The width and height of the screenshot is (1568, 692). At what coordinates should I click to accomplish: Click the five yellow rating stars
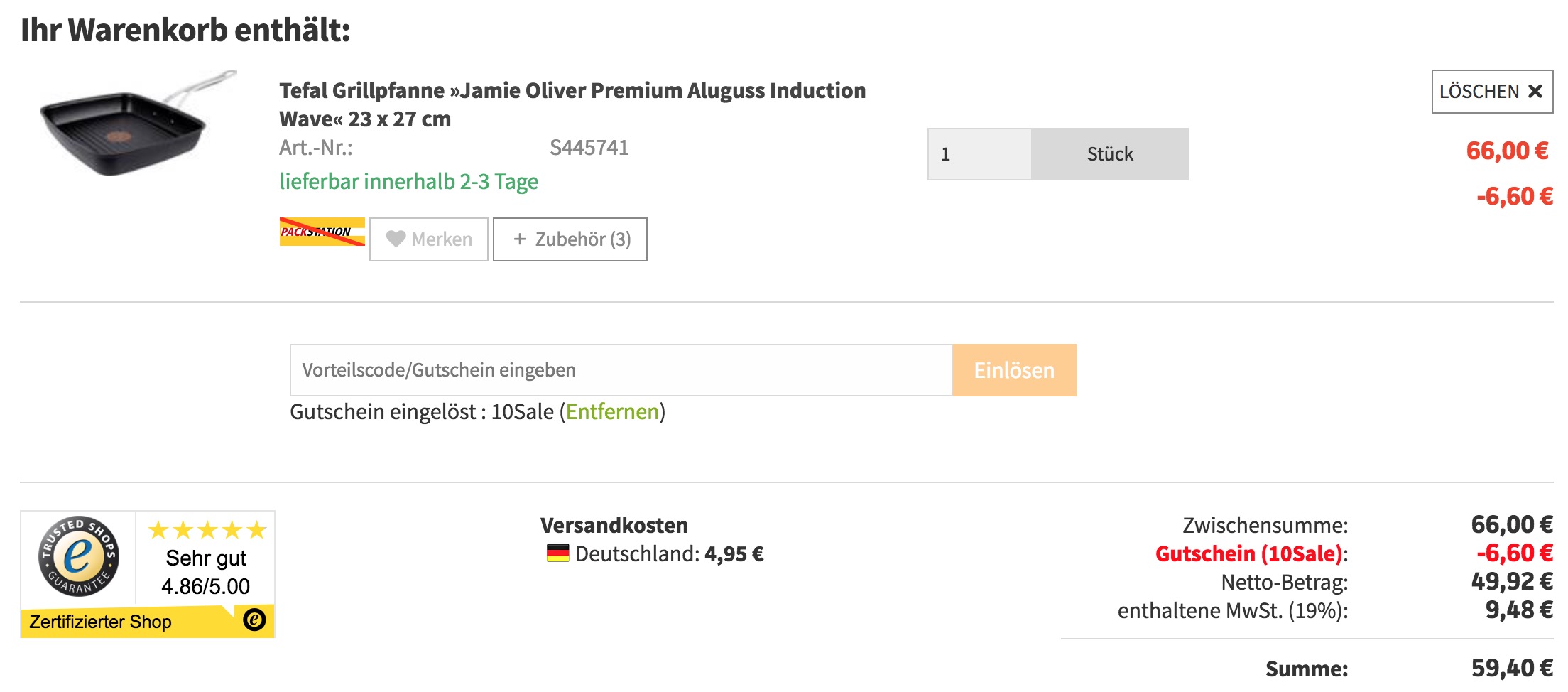coord(207,530)
